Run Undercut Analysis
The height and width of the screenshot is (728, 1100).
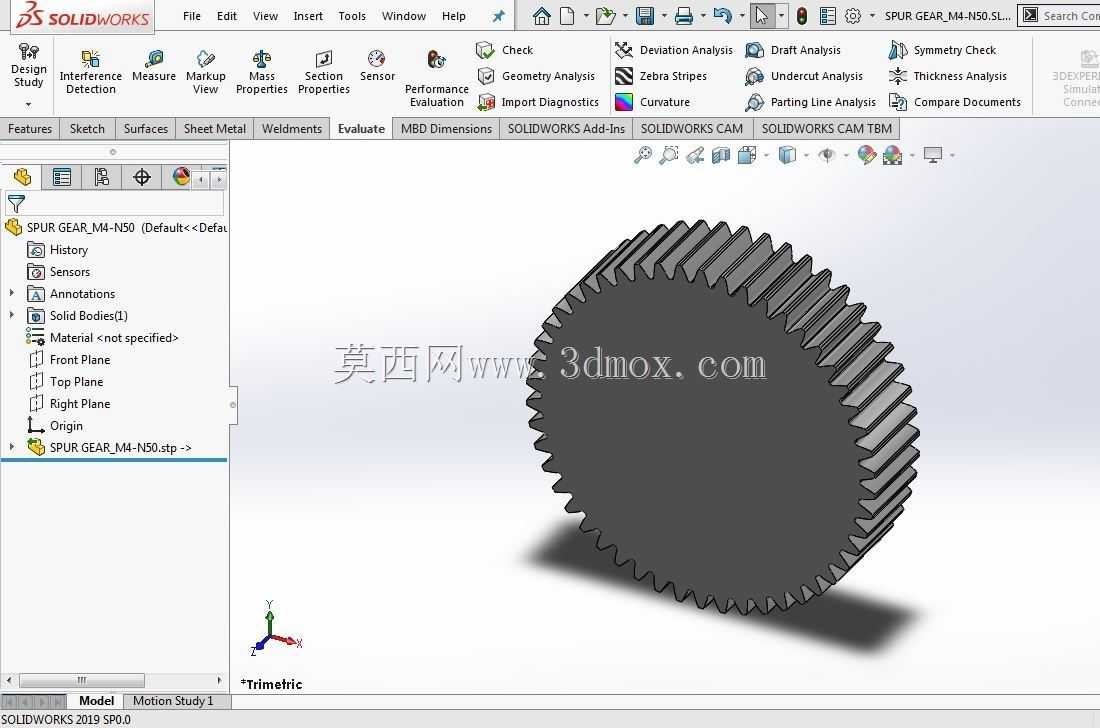coord(804,76)
